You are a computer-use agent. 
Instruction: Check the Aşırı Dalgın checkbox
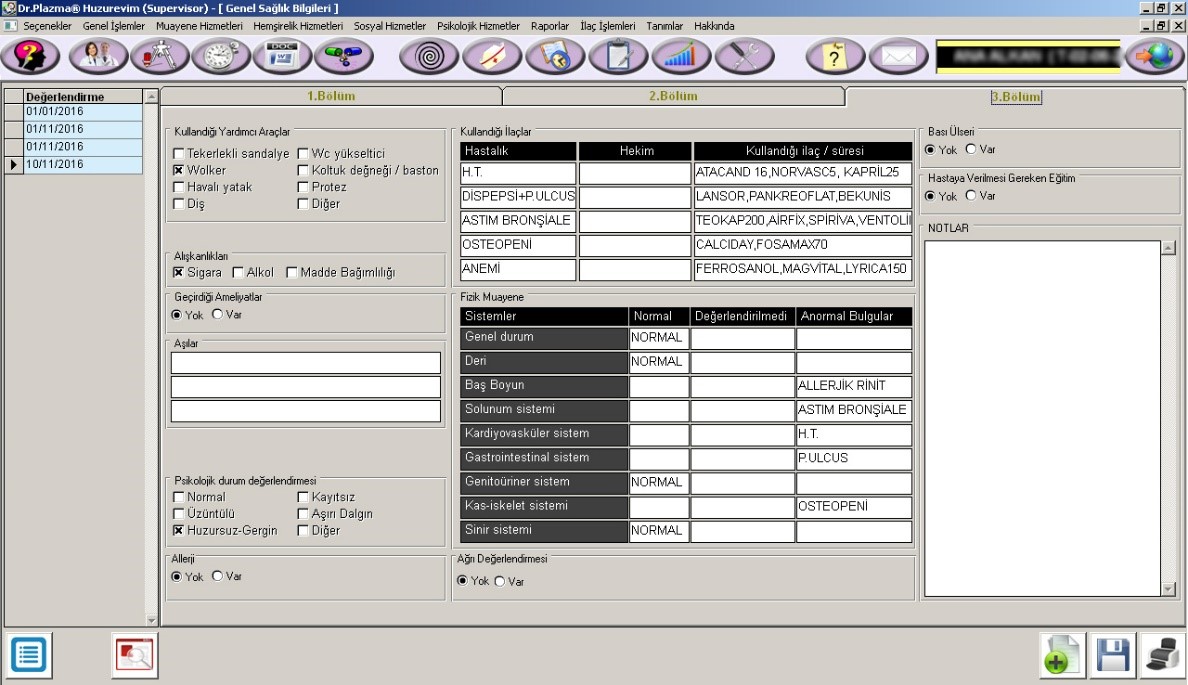click(303, 514)
